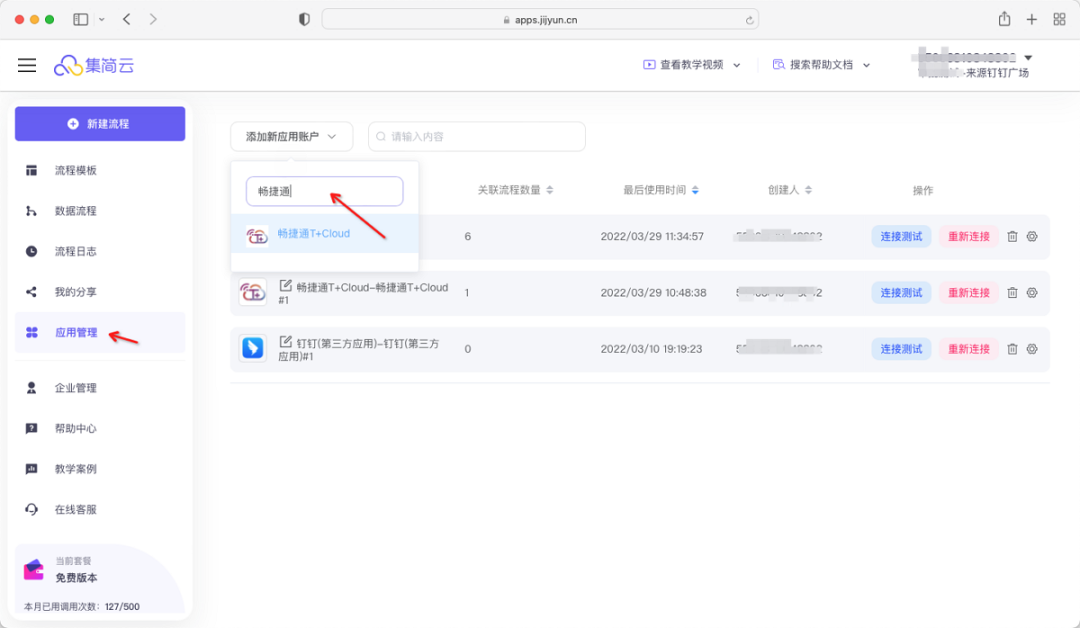Viewport: 1080px width, 628px height.
Task: Open the hamburger menu beside the logo
Action: click(x=27, y=65)
